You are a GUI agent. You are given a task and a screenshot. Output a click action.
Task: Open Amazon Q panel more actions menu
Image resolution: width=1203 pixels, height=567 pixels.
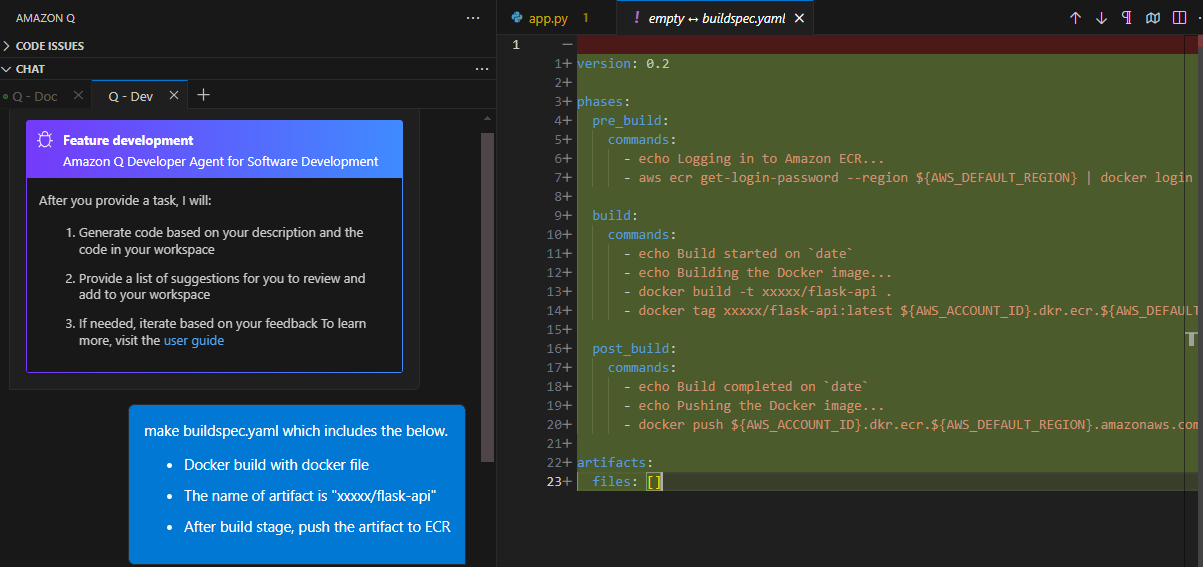pos(473,18)
